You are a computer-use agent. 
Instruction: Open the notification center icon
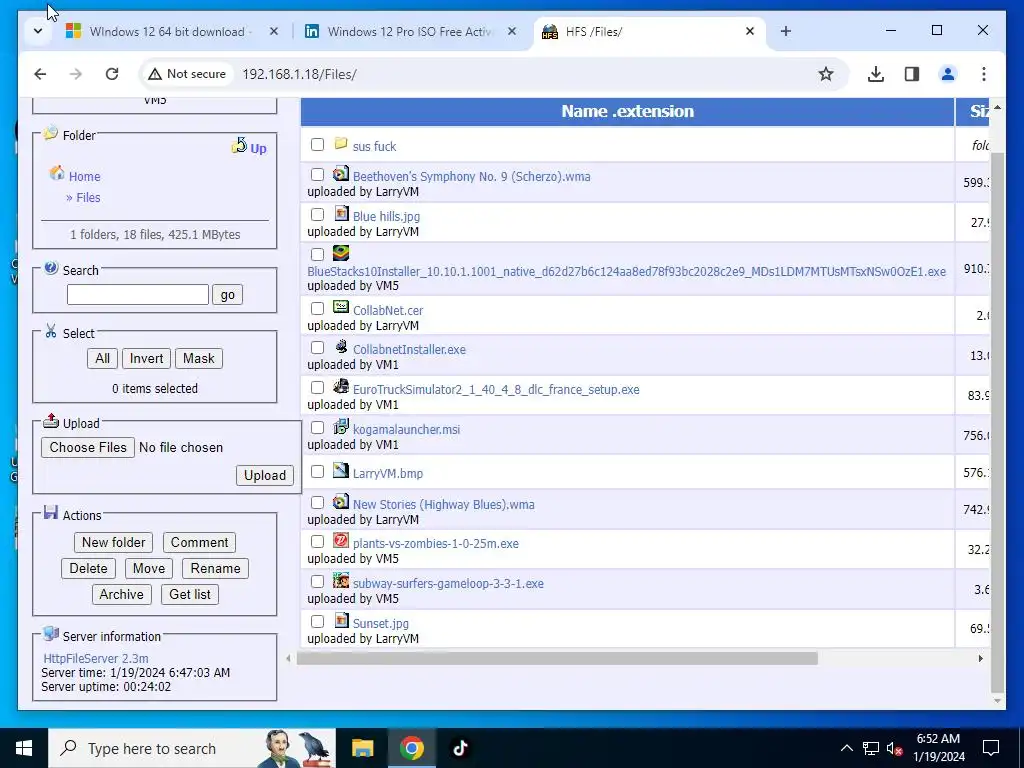point(991,748)
